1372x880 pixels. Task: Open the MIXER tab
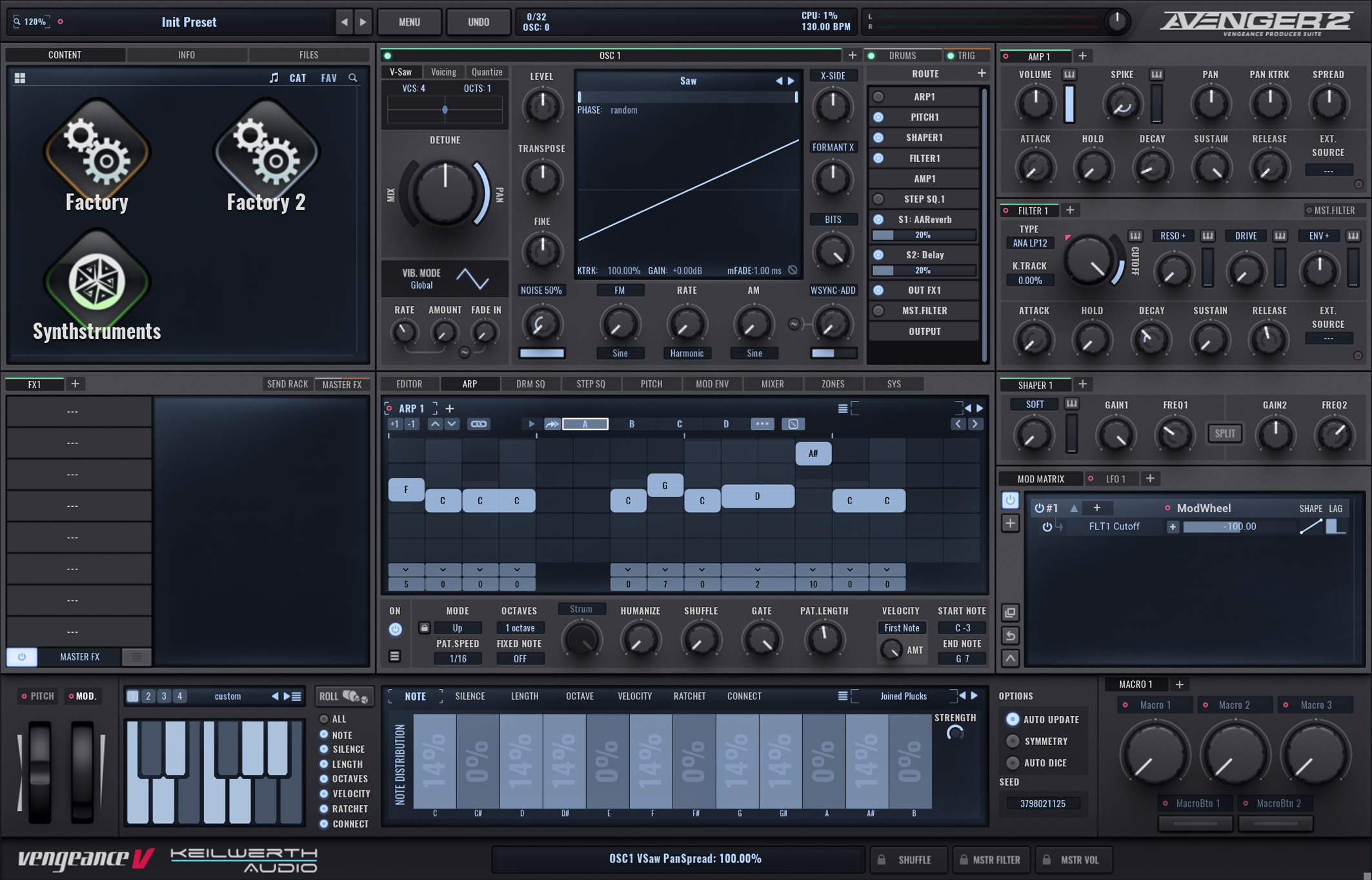[772, 384]
